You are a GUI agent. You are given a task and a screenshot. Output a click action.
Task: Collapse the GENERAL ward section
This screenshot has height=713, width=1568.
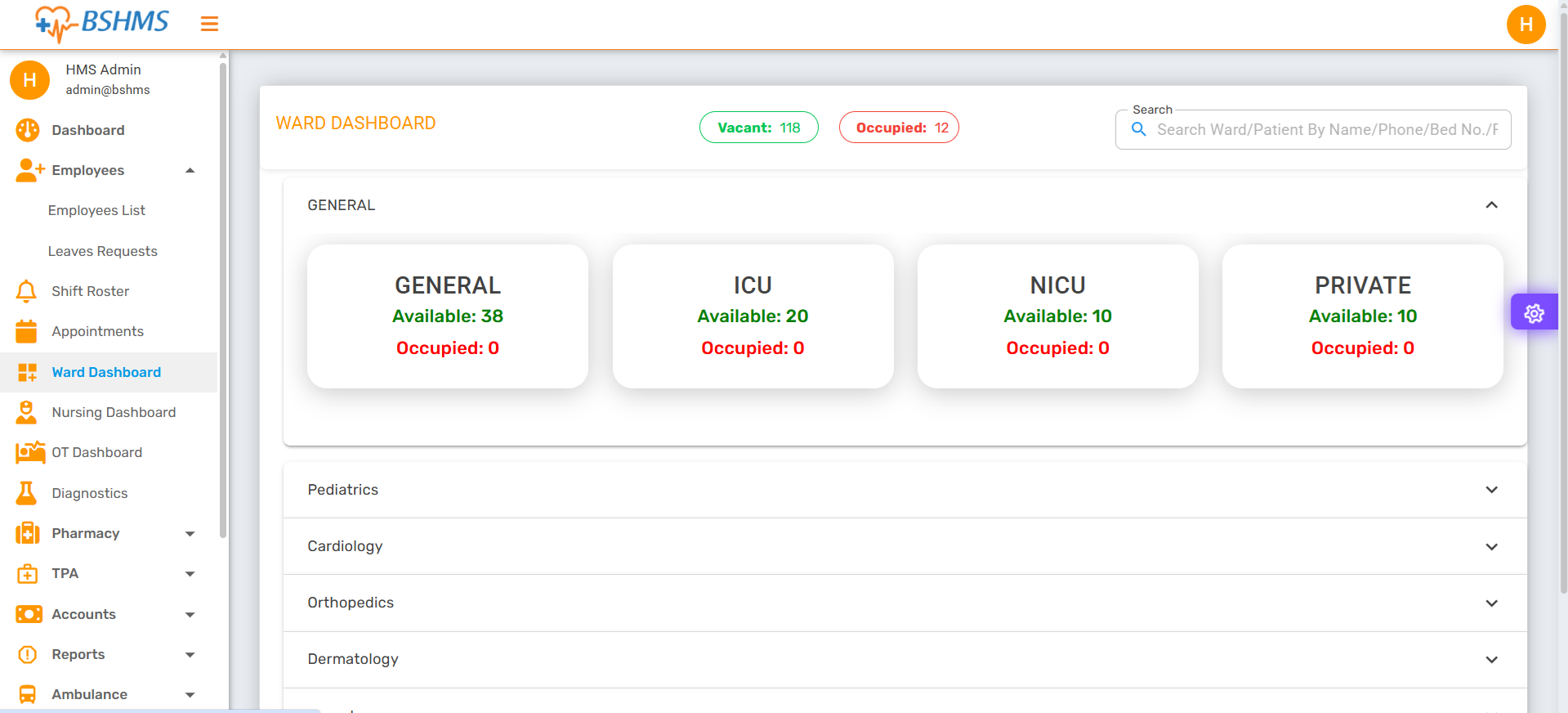tap(1491, 205)
